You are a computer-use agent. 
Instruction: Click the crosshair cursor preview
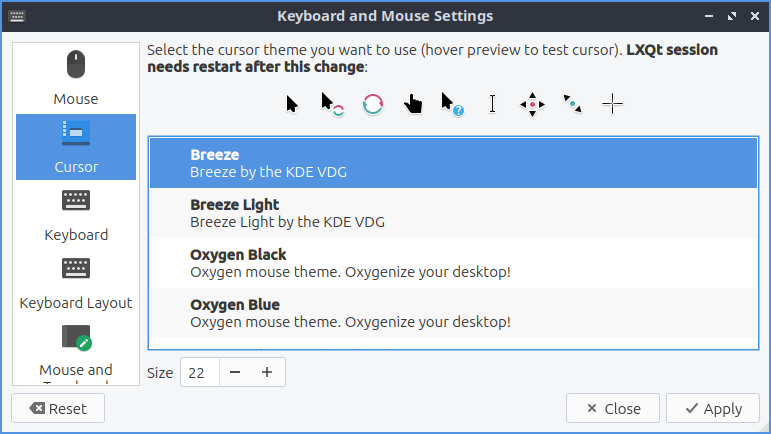pos(613,104)
